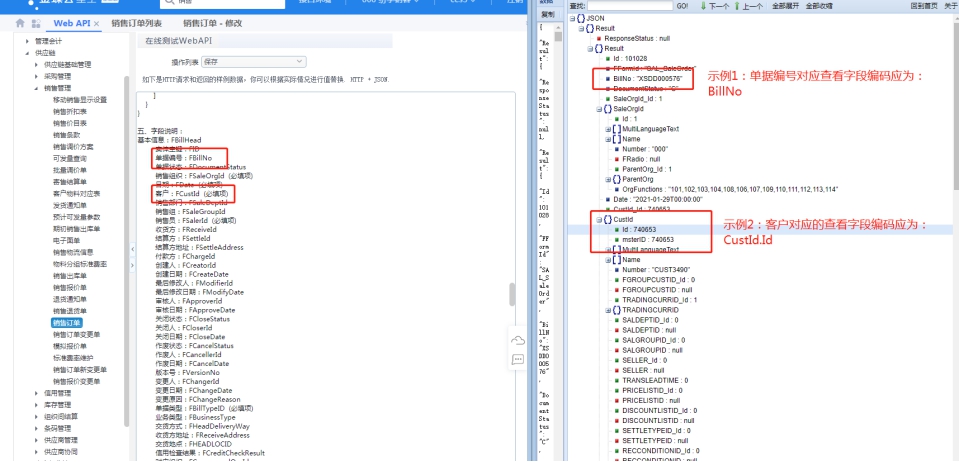959x462 pixels.
Task: Select 销售折扣表 in the tree
Action: click(x=70, y=111)
